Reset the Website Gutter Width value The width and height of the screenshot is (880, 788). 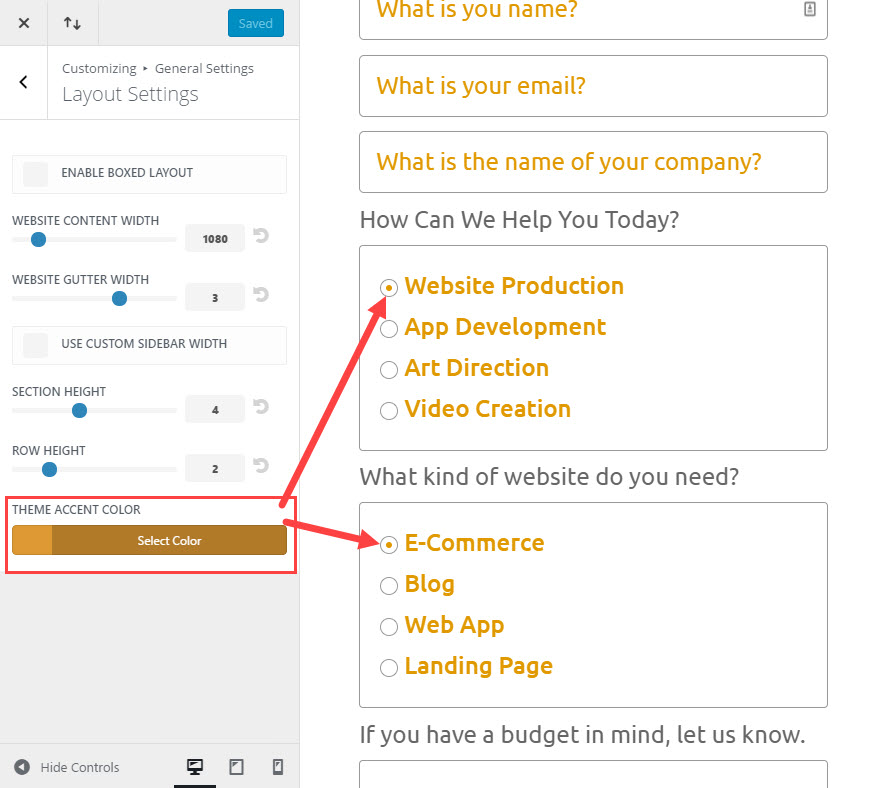click(261, 296)
